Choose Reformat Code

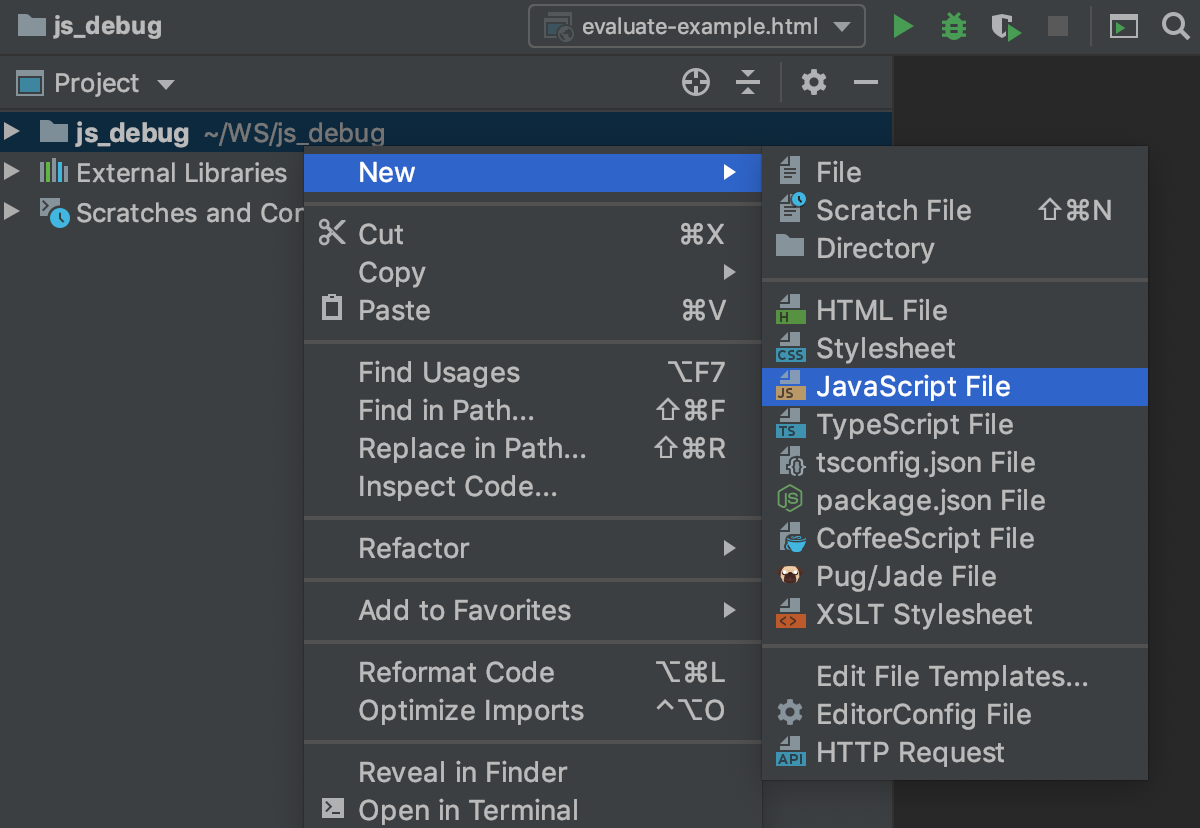click(x=533, y=673)
